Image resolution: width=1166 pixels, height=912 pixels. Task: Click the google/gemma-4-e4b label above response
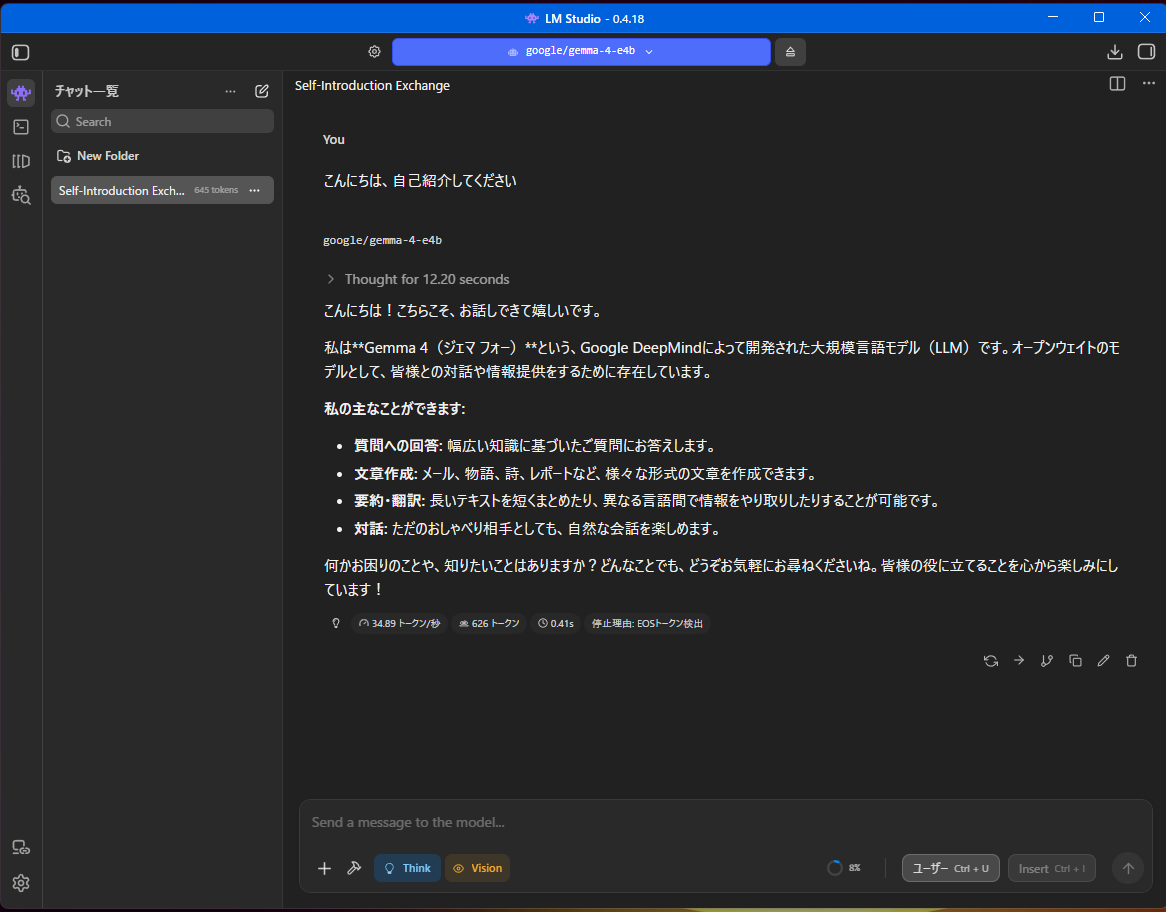pyautogui.click(x=382, y=240)
